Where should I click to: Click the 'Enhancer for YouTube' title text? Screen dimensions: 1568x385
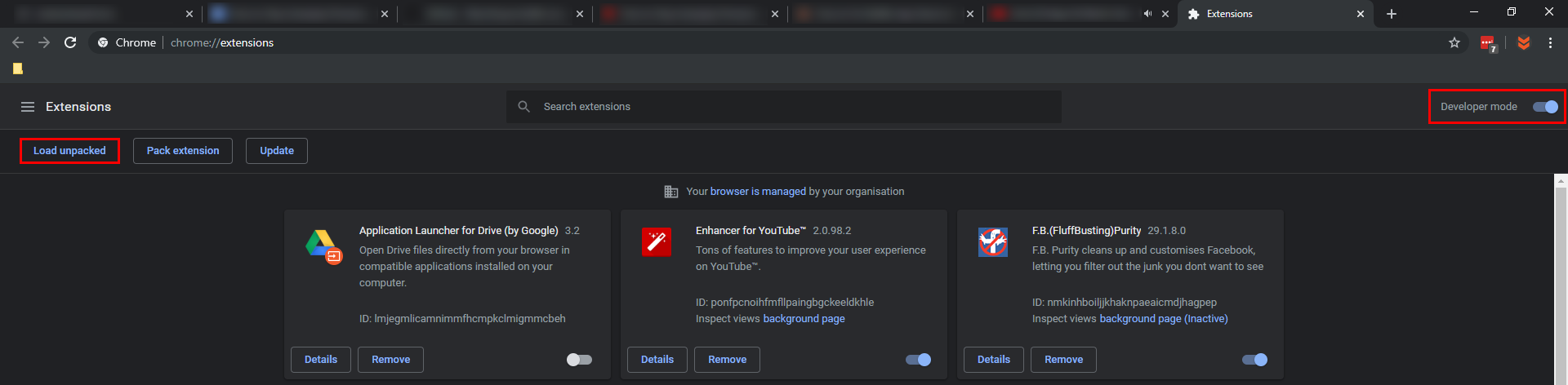click(751, 231)
